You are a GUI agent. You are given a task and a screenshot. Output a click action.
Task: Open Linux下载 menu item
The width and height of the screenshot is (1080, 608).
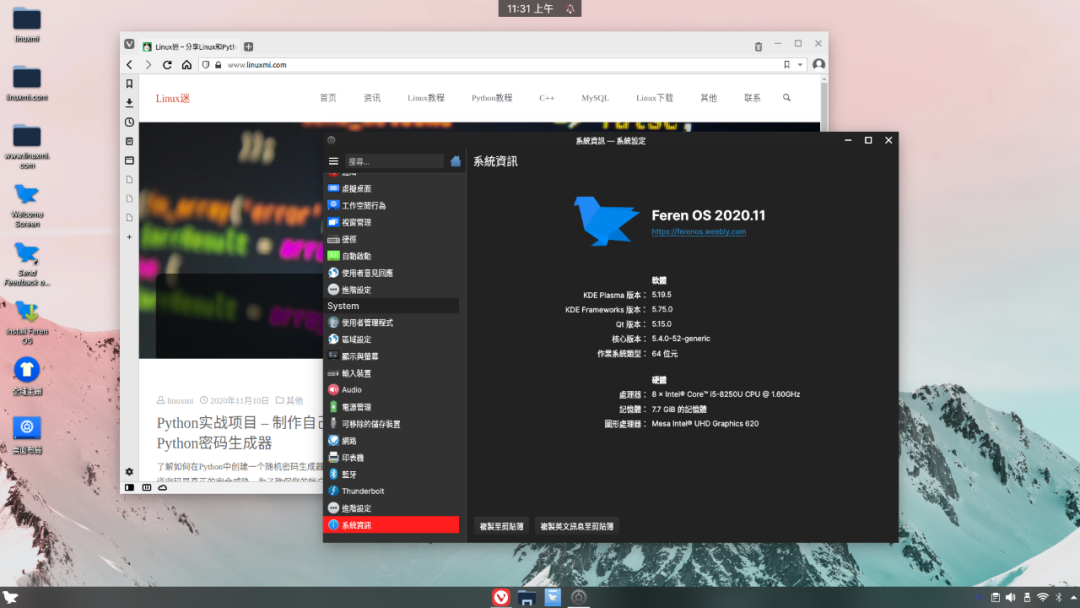click(x=654, y=98)
